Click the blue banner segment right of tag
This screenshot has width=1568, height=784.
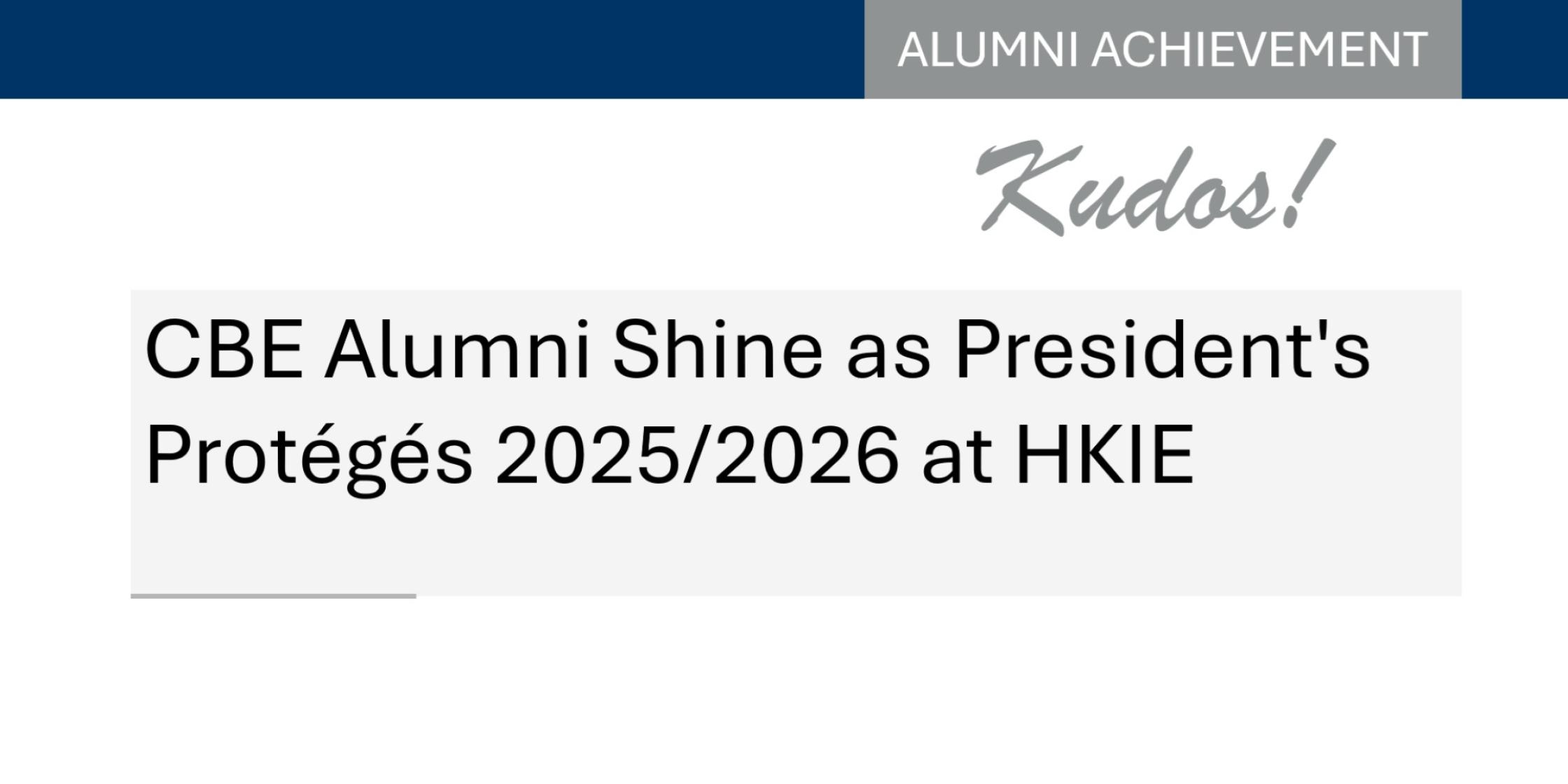click(x=1514, y=49)
